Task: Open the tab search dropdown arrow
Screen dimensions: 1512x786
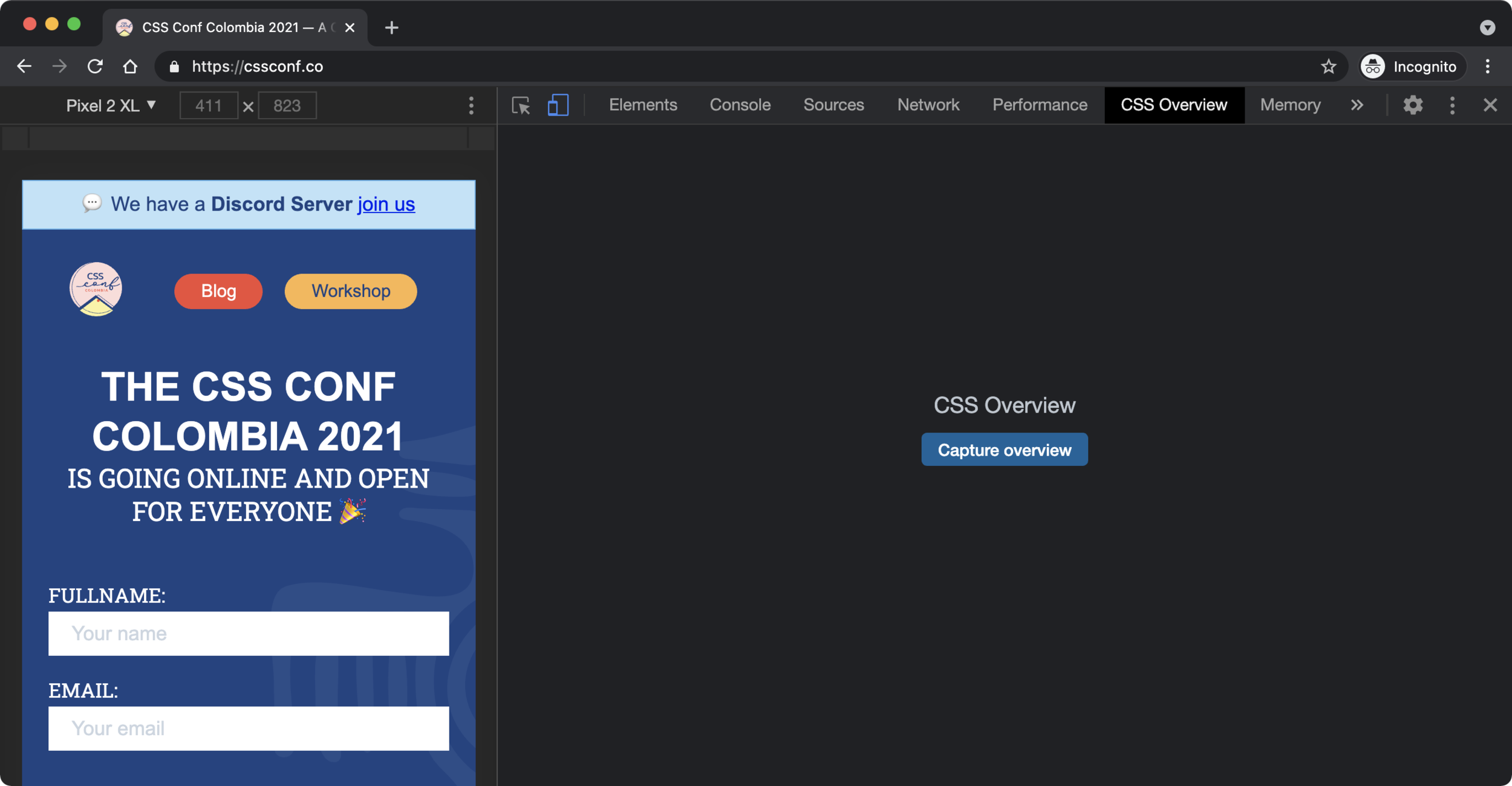Action: 1487,28
